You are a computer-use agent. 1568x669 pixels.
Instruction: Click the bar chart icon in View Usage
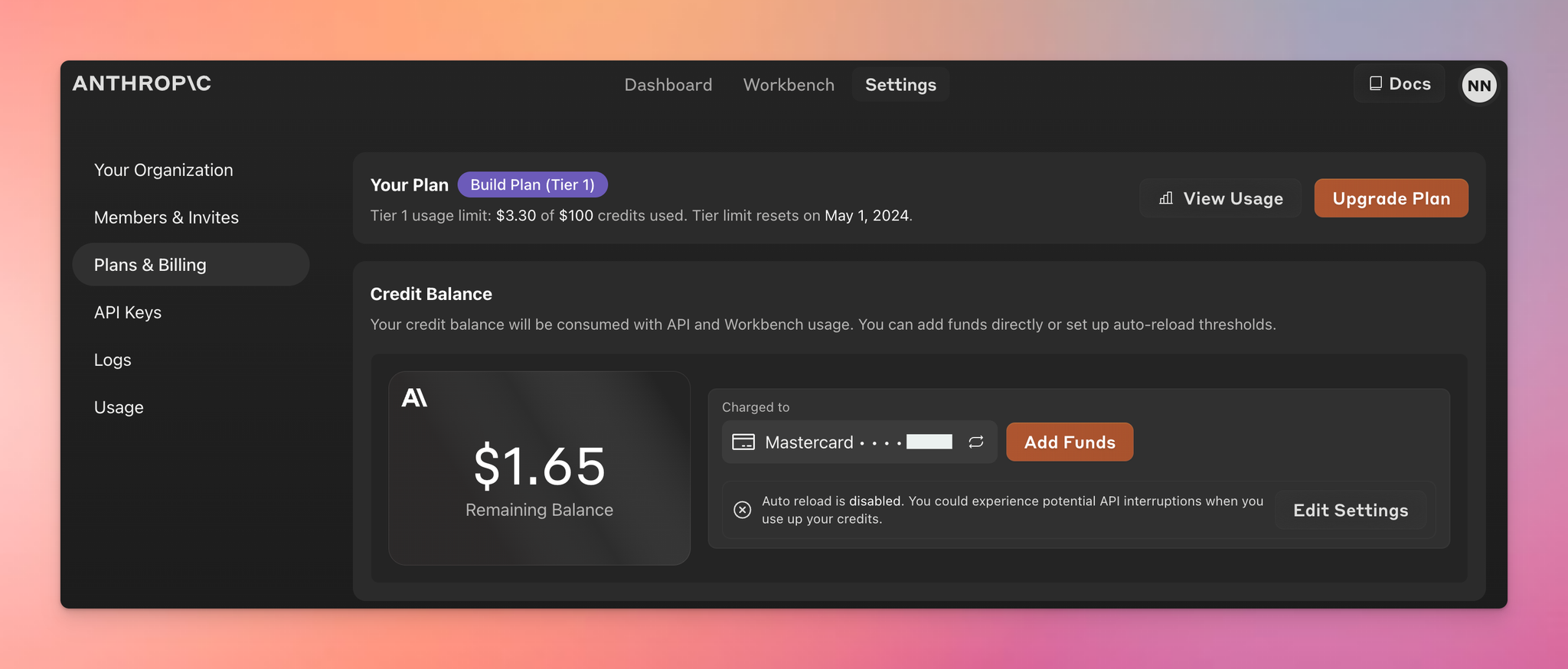click(x=1166, y=198)
